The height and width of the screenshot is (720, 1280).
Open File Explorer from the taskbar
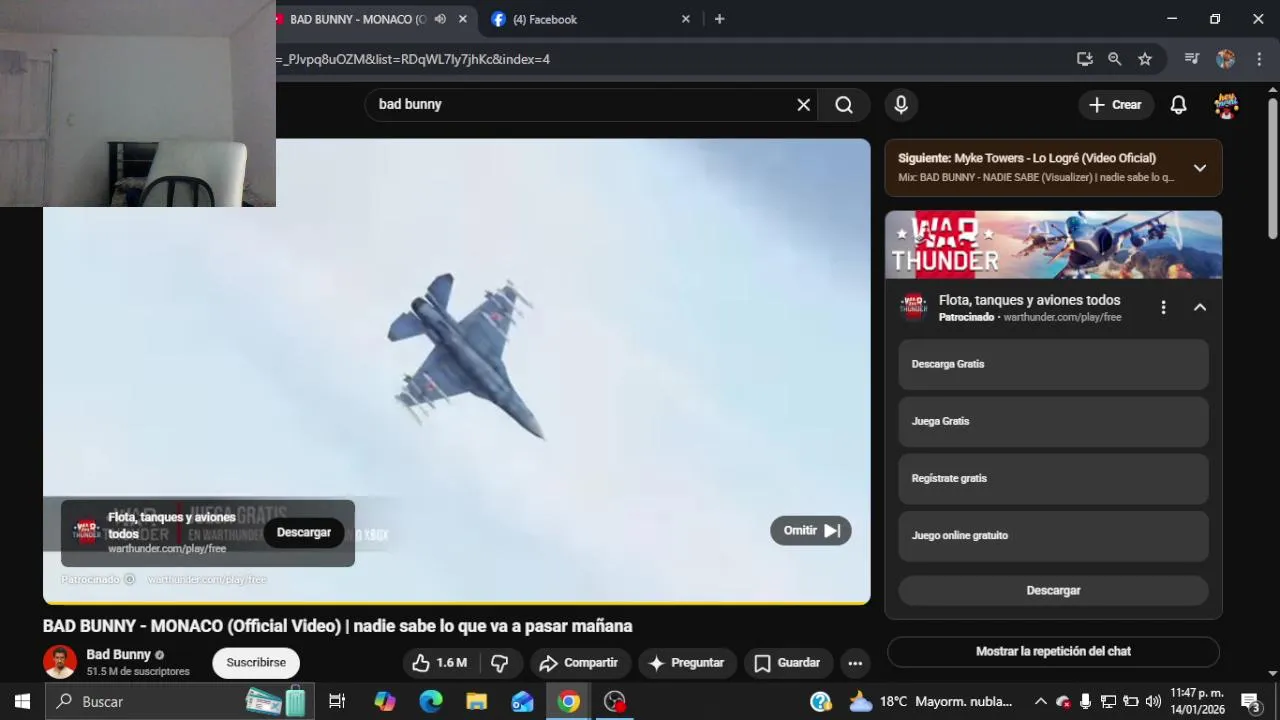477,701
